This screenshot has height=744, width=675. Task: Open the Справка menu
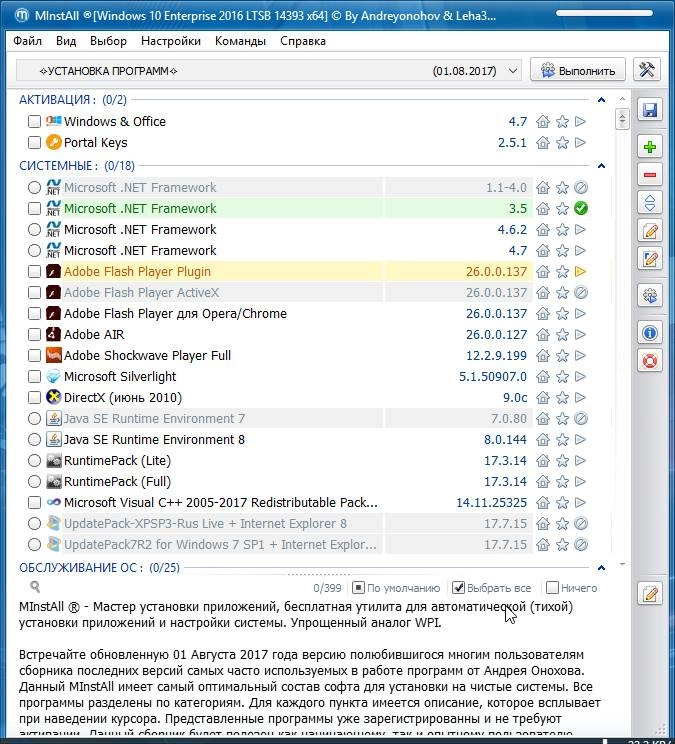pyautogui.click(x=303, y=41)
